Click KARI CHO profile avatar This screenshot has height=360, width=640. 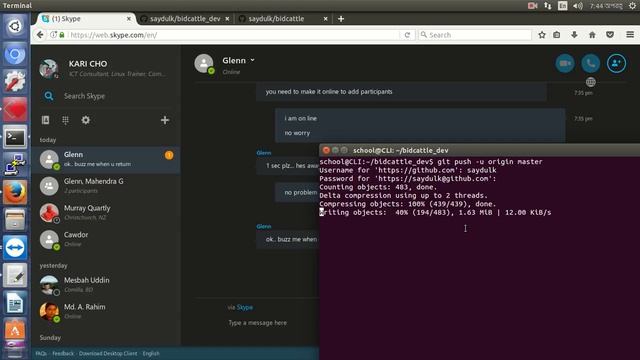(x=49, y=68)
